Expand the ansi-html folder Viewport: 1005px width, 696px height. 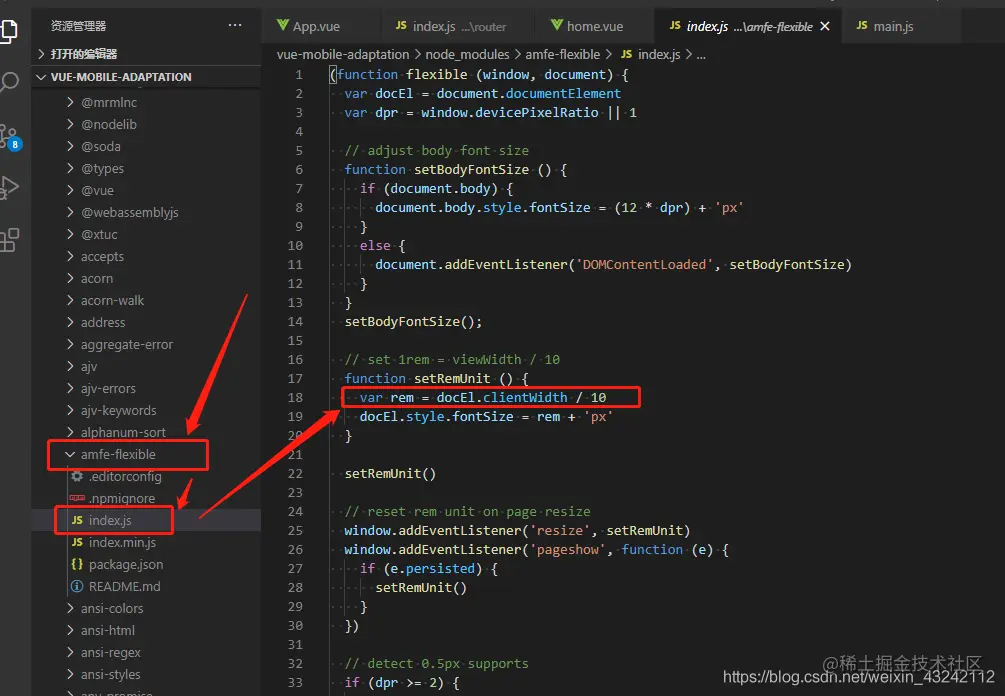(146, 630)
